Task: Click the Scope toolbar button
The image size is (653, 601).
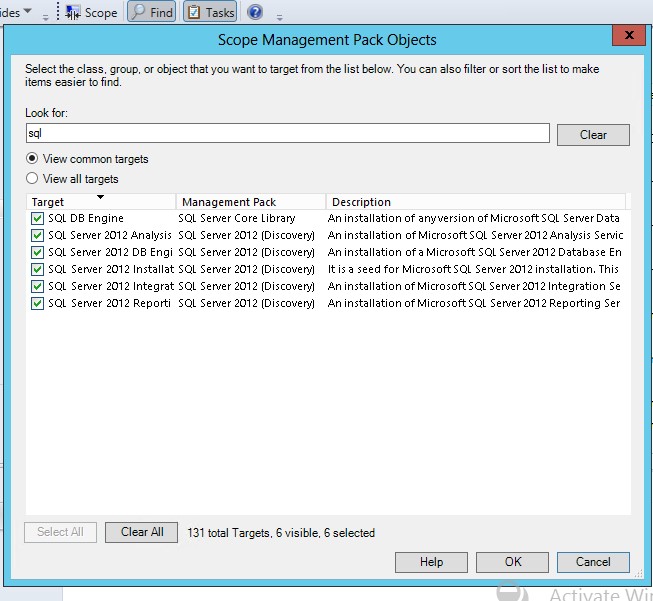Action: tap(91, 12)
